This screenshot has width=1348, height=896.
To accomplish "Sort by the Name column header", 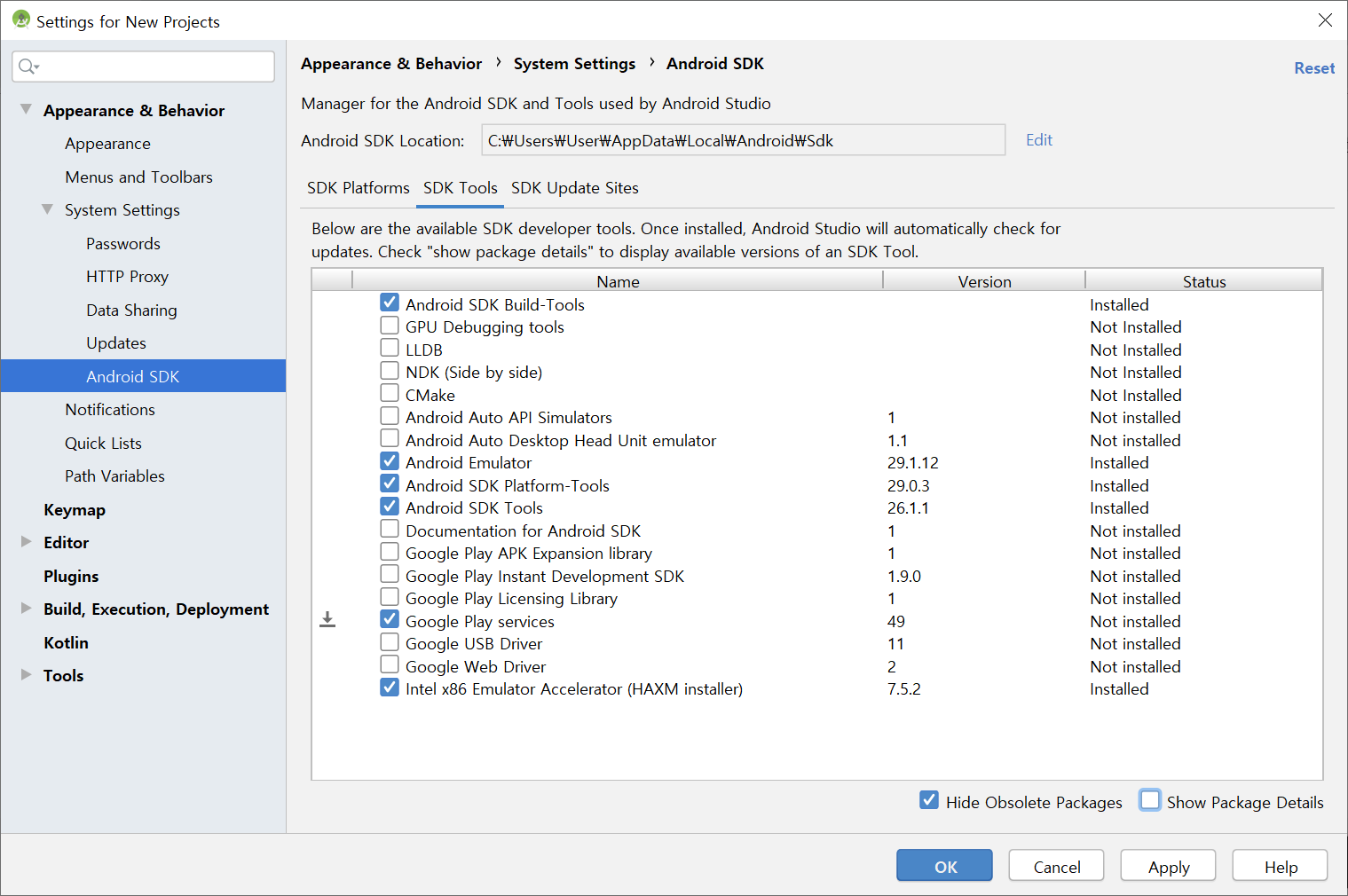I will 618,281.
